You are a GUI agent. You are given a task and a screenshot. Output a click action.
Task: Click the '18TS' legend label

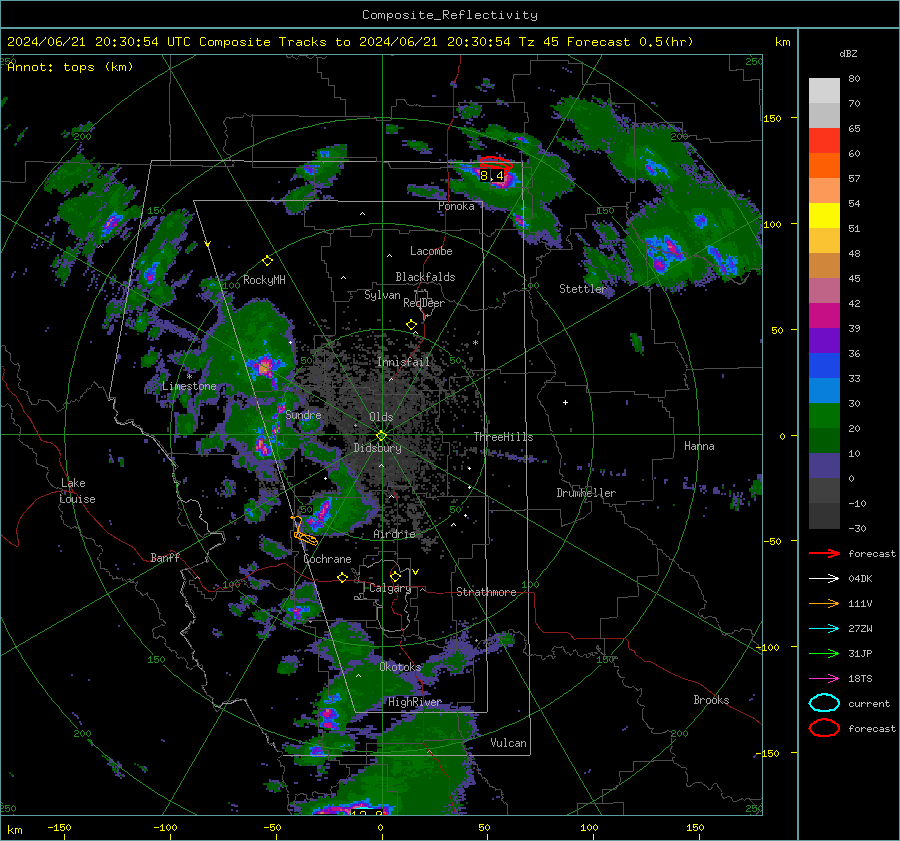860,679
